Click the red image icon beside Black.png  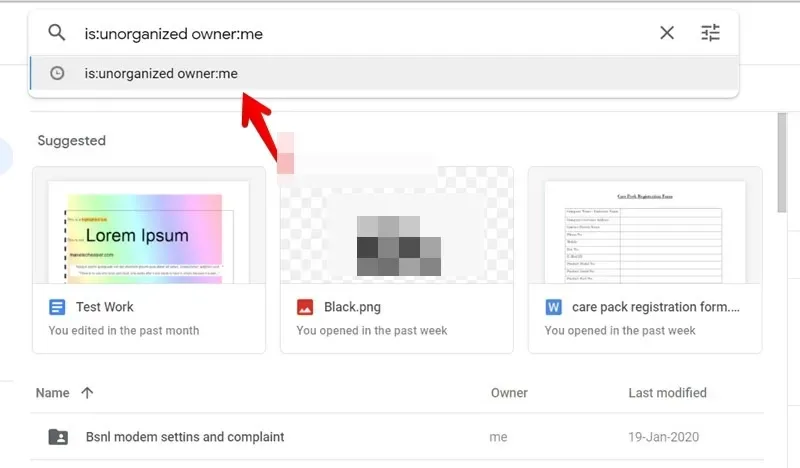pyautogui.click(x=305, y=307)
